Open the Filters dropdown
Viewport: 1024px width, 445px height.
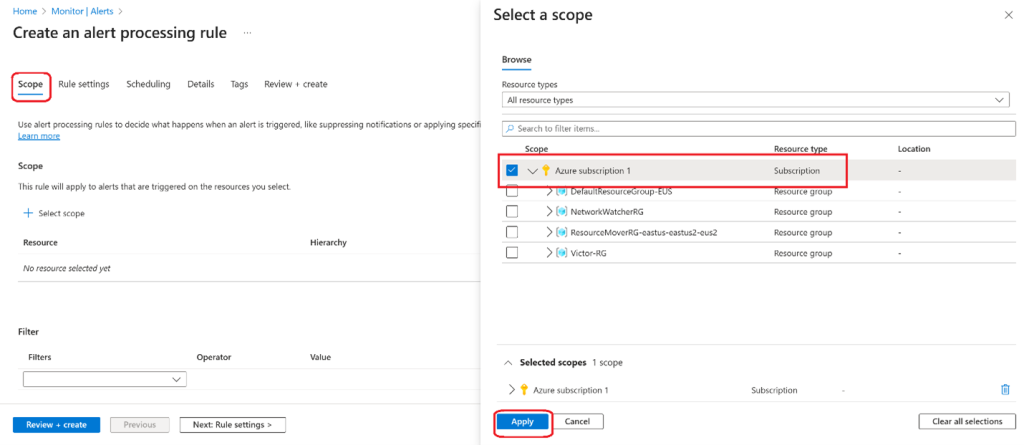[104, 379]
